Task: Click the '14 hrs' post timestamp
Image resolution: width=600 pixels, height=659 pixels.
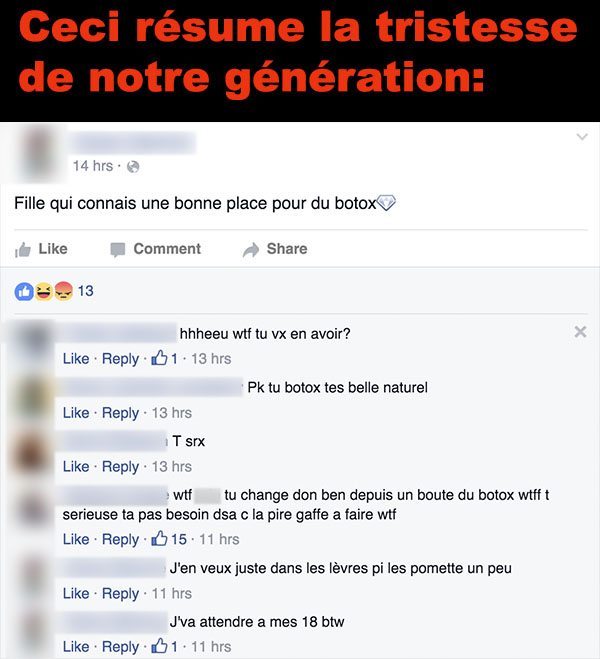Action: [x=93, y=166]
